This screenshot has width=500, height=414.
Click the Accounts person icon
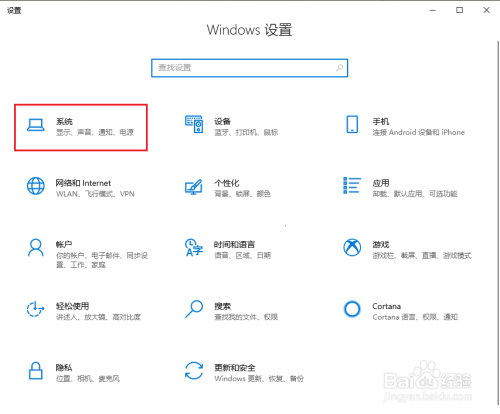pos(36,248)
